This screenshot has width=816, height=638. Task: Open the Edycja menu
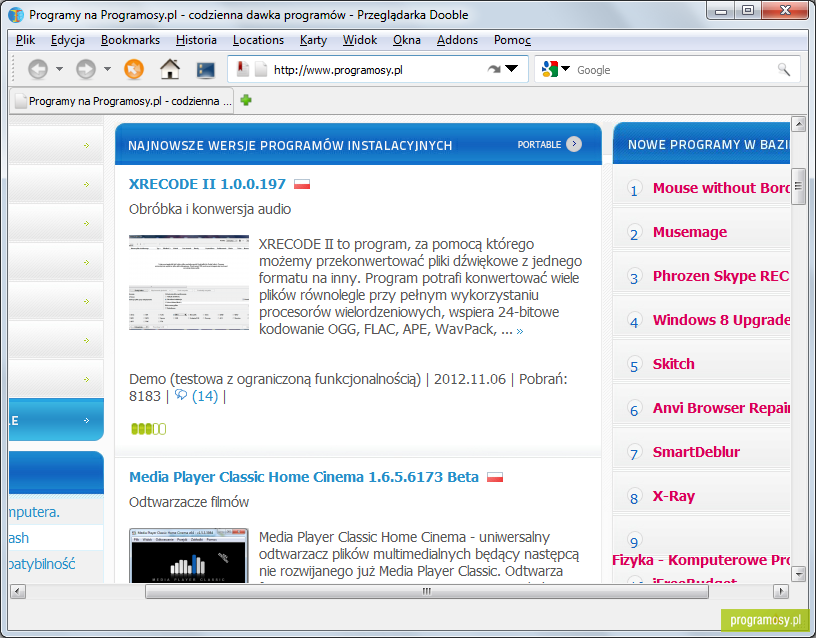coord(68,40)
